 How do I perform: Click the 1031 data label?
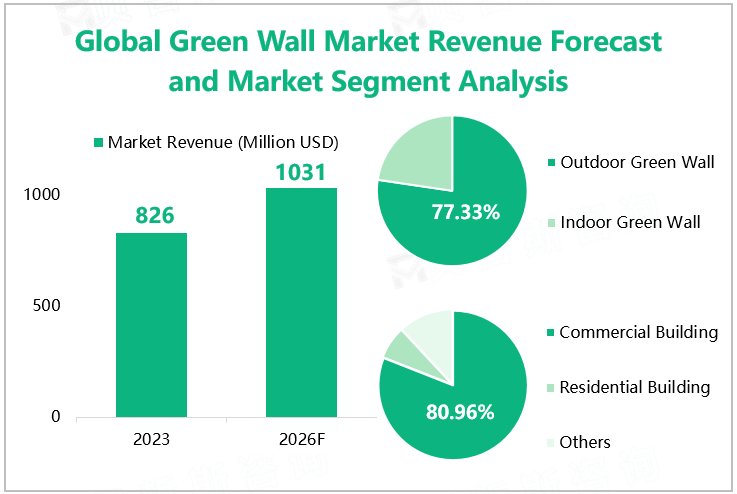pos(301,172)
